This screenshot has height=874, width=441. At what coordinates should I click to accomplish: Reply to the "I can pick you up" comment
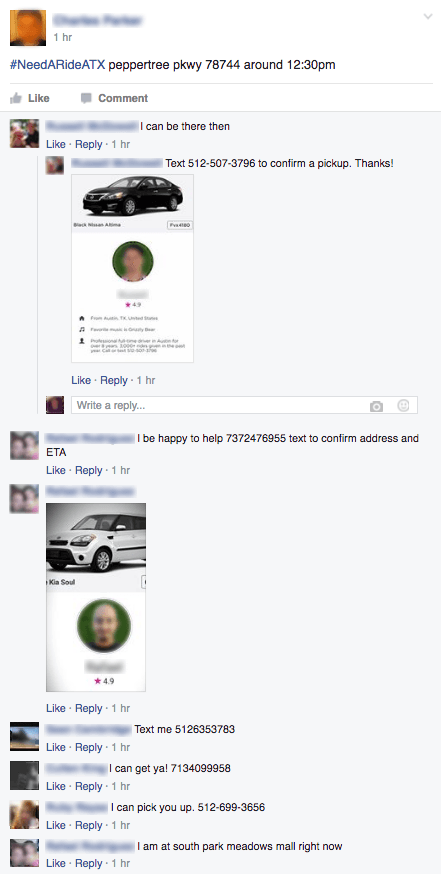pyautogui.click(x=88, y=825)
